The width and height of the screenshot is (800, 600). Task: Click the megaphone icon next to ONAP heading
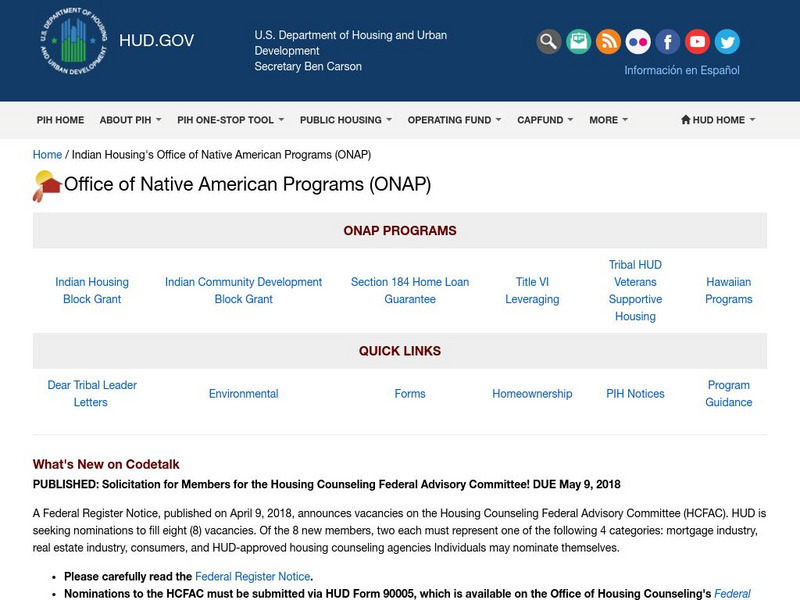click(x=44, y=182)
